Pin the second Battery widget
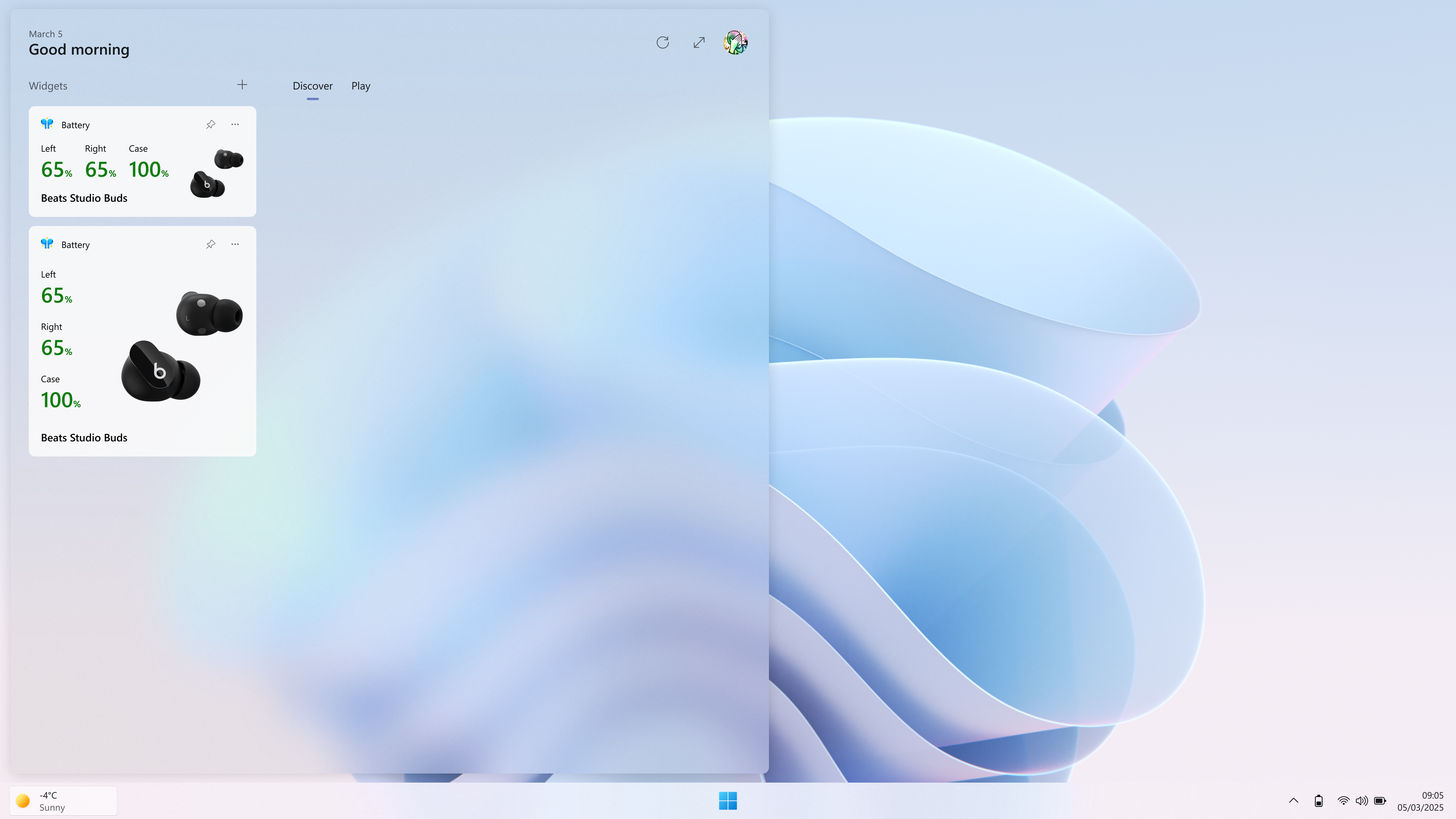This screenshot has height=819, width=1456. [210, 243]
